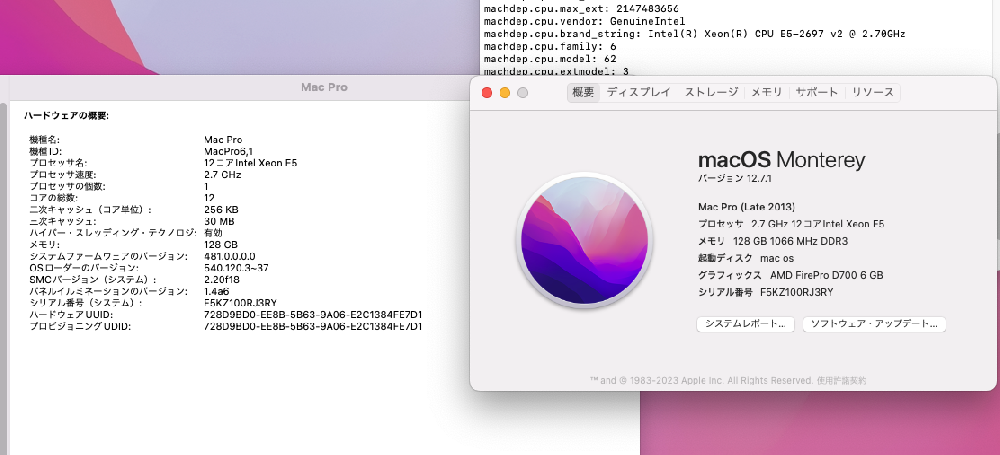The height and width of the screenshot is (455, 1000).
Task: Click the cpu.model 62 line in Terminal
Action: (x=550, y=59)
